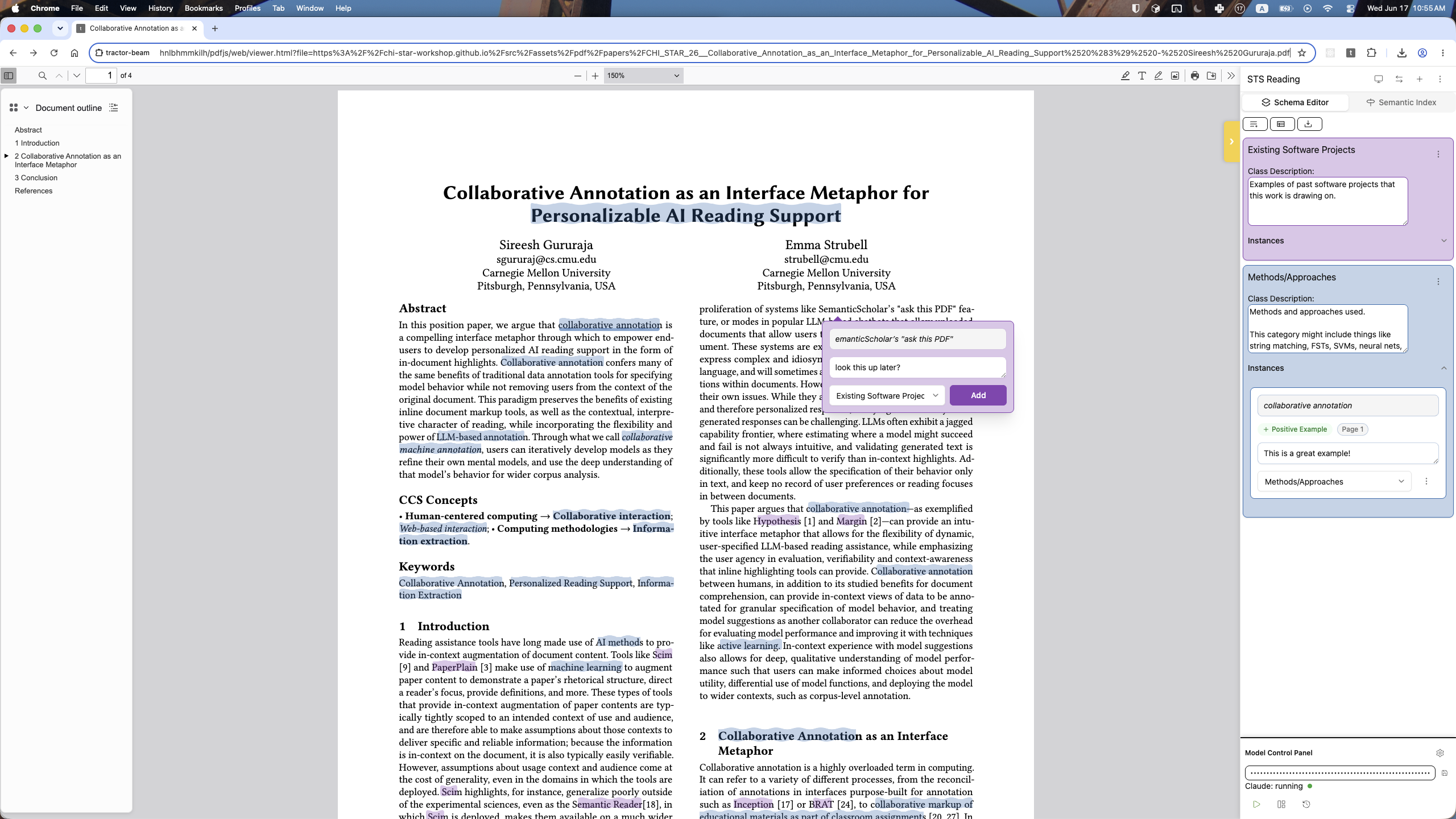Open the Profiles menu in menu bar

click(x=247, y=8)
